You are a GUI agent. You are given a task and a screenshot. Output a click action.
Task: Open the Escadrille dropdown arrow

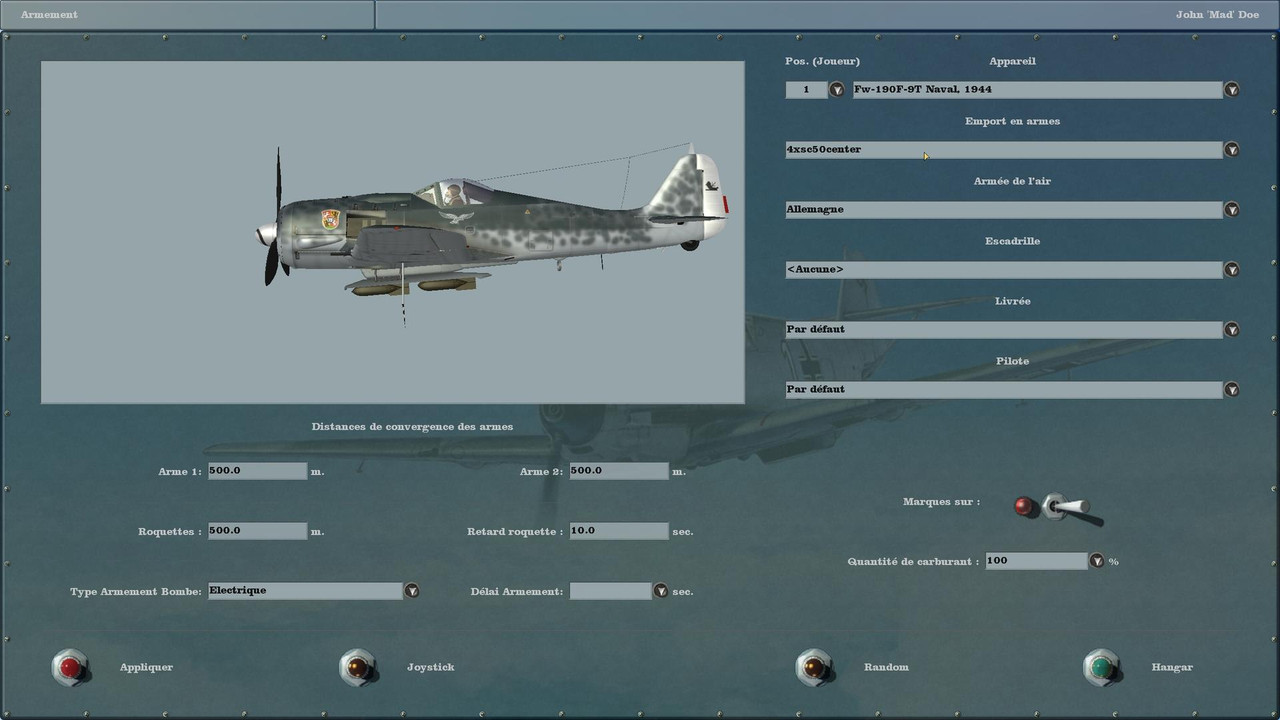coord(1232,270)
